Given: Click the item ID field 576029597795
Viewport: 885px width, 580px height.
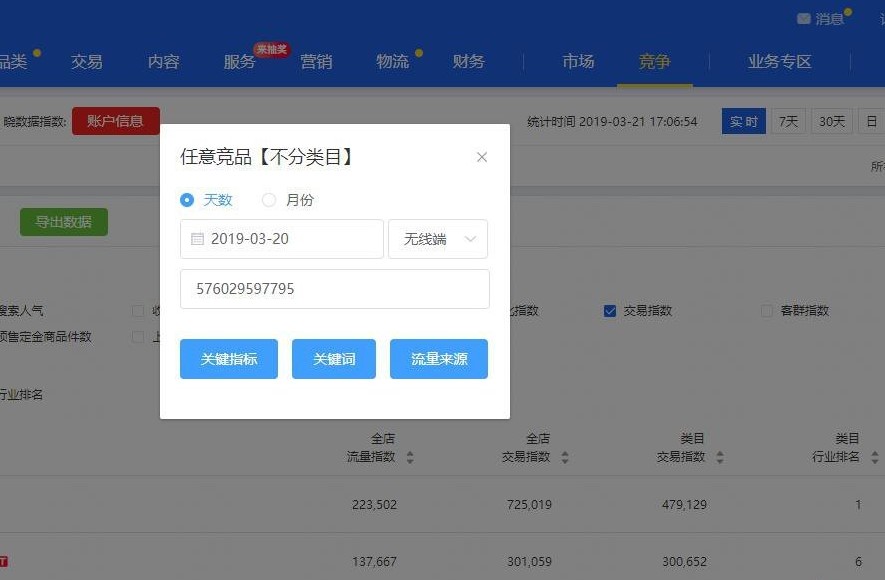Looking at the screenshot, I should [x=335, y=289].
